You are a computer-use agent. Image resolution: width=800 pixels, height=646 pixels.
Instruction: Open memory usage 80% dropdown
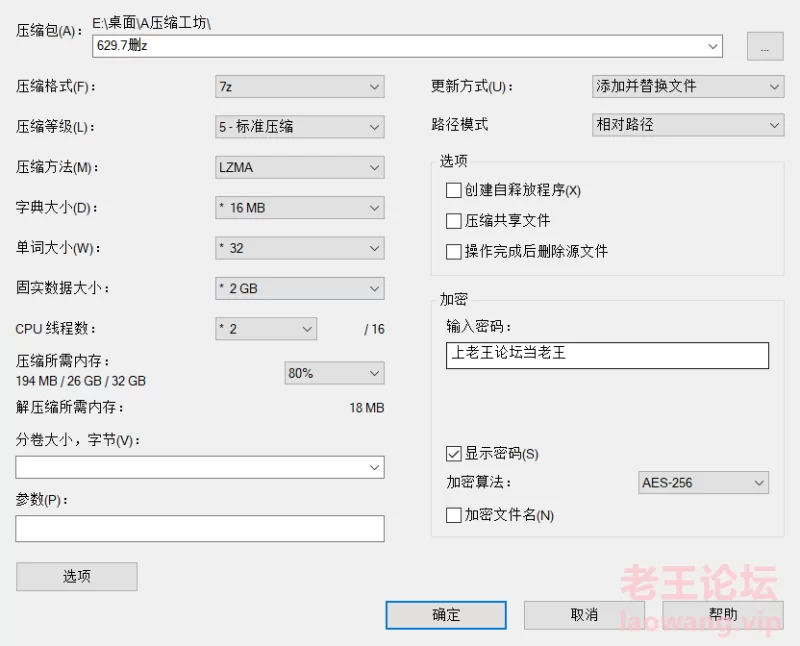tap(334, 373)
